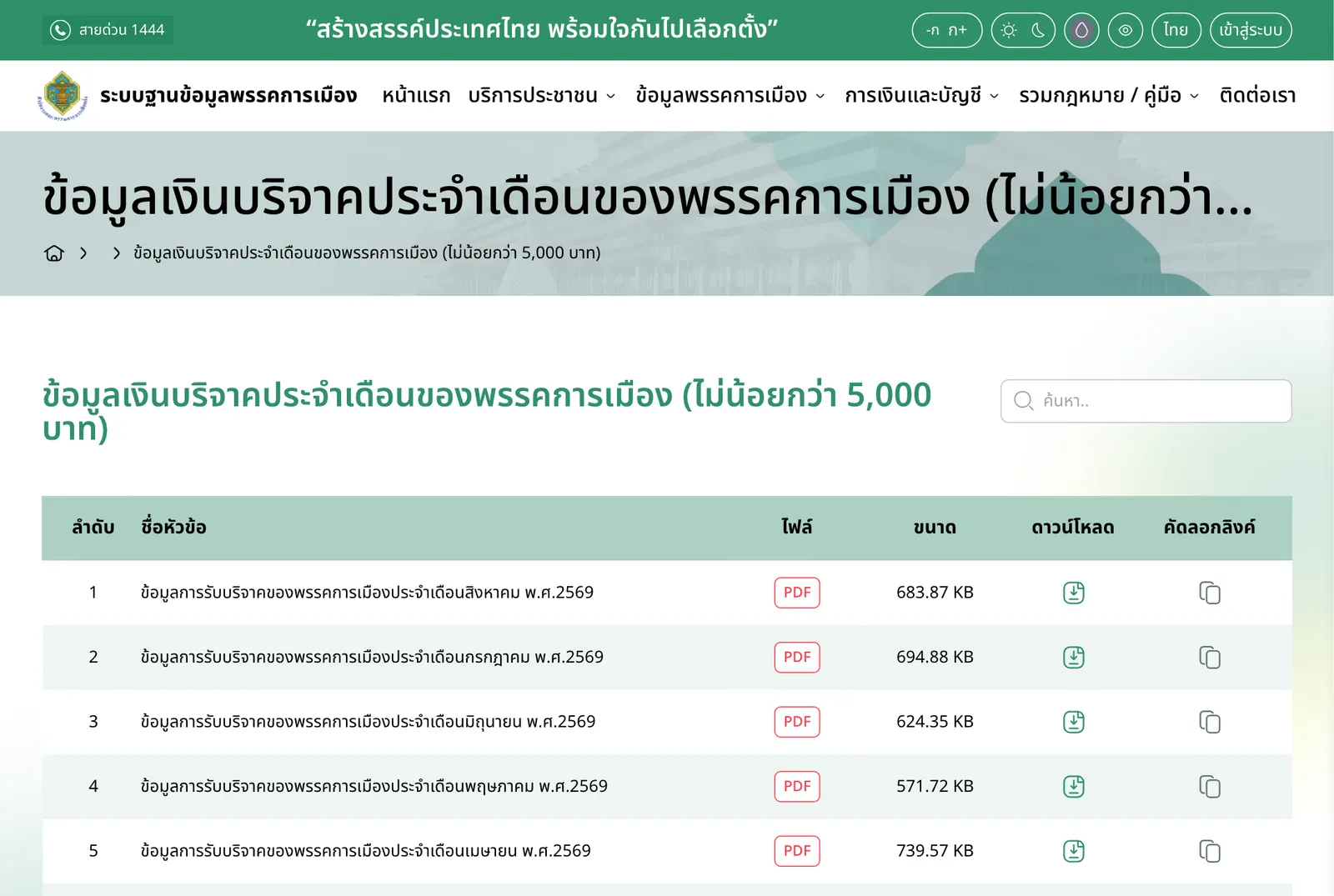
Task: Copy link for กรกฎาคม พ.ศ.2569 row
Action: tap(1210, 658)
